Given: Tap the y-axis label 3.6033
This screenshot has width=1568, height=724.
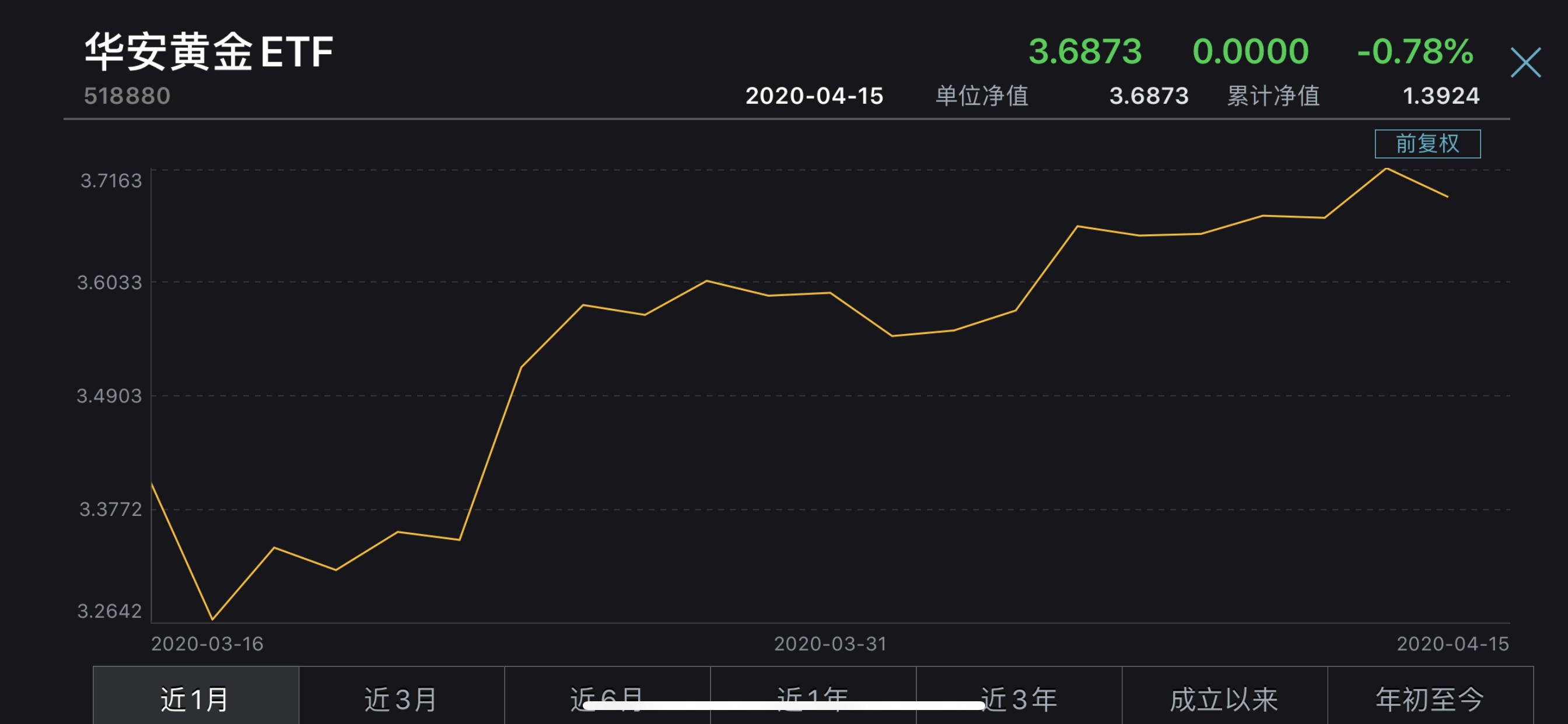Looking at the screenshot, I should [110, 282].
